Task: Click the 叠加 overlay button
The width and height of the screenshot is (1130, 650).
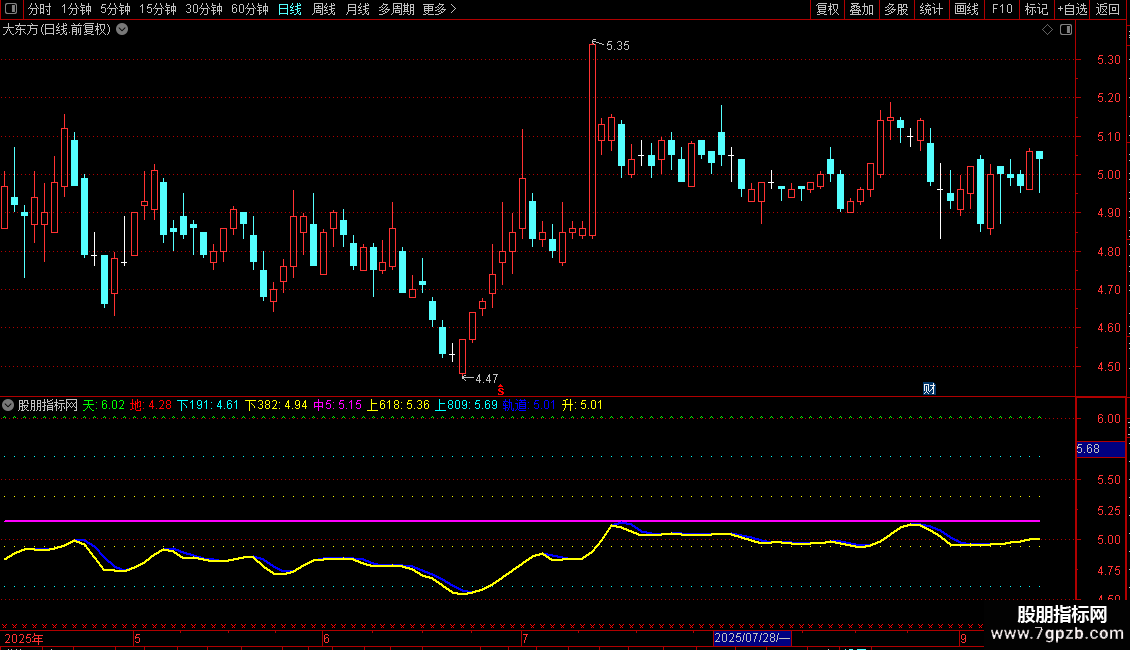Action: [862, 9]
